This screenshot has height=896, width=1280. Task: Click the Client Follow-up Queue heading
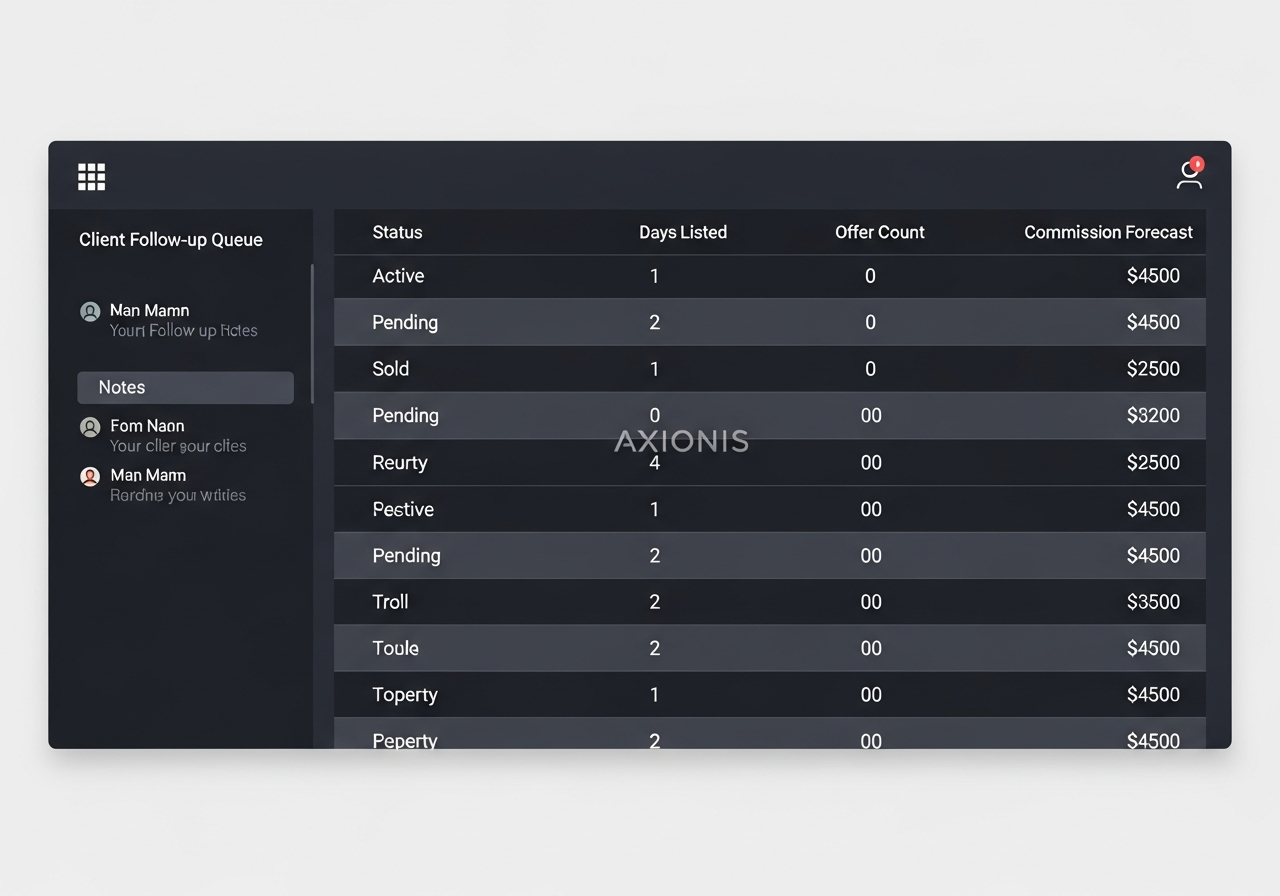[170, 239]
